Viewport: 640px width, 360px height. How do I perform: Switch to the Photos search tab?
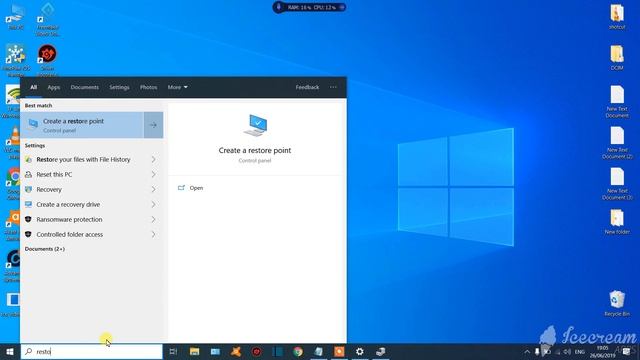pyautogui.click(x=148, y=87)
